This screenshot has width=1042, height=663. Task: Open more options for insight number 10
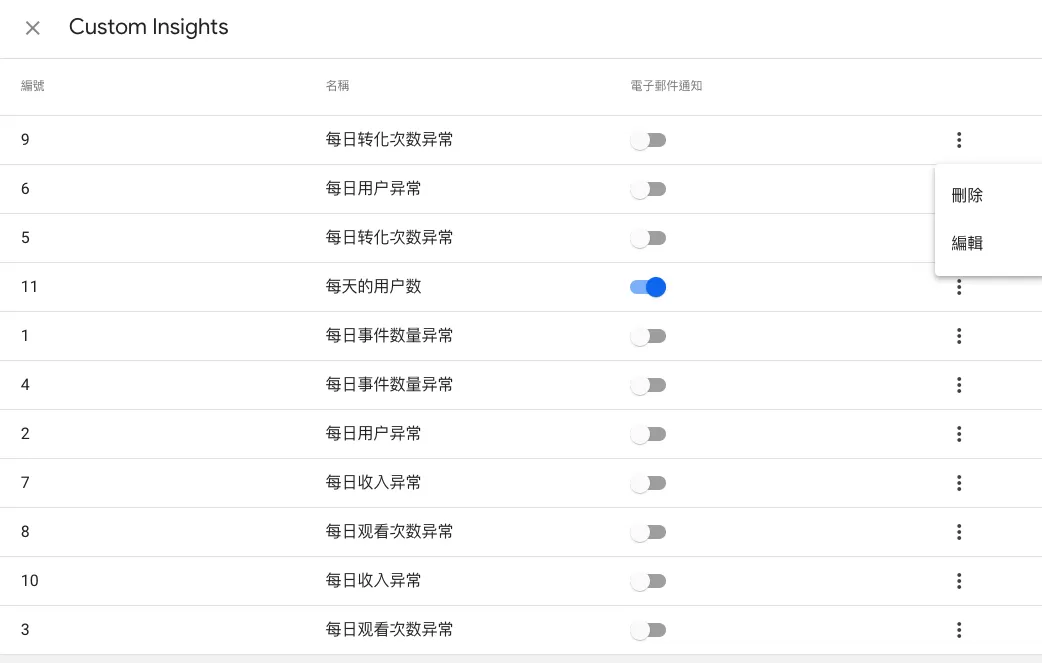pyautogui.click(x=959, y=581)
